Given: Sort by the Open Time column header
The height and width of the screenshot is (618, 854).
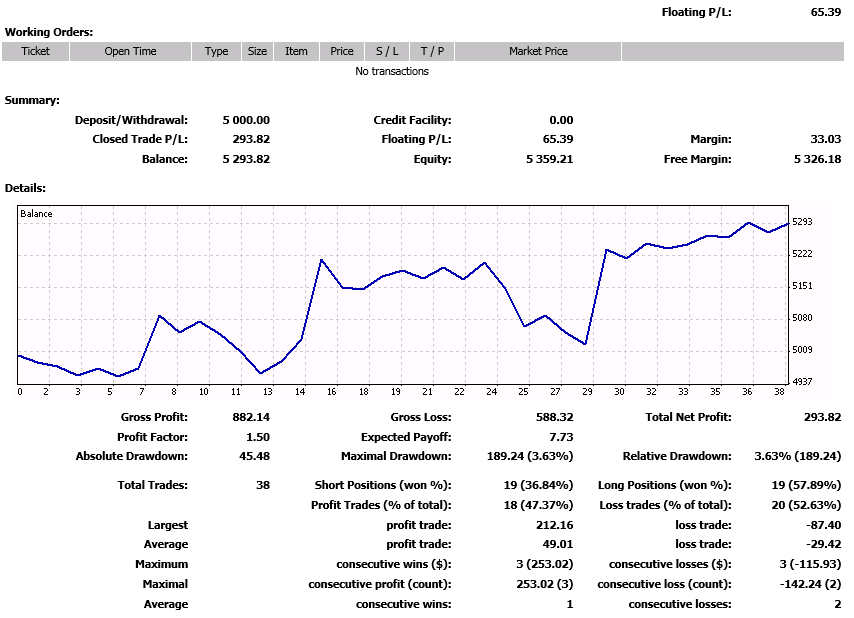Looking at the screenshot, I should tap(130, 51).
